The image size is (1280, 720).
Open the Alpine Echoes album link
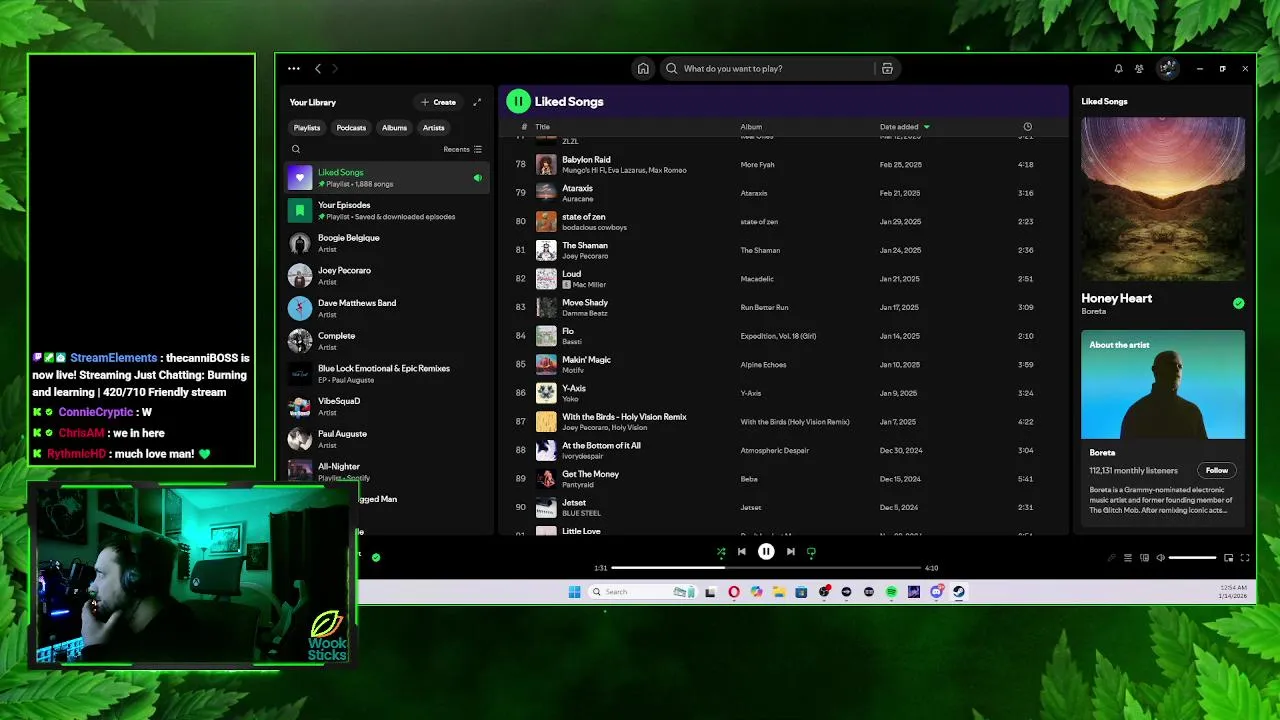point(763,365)
